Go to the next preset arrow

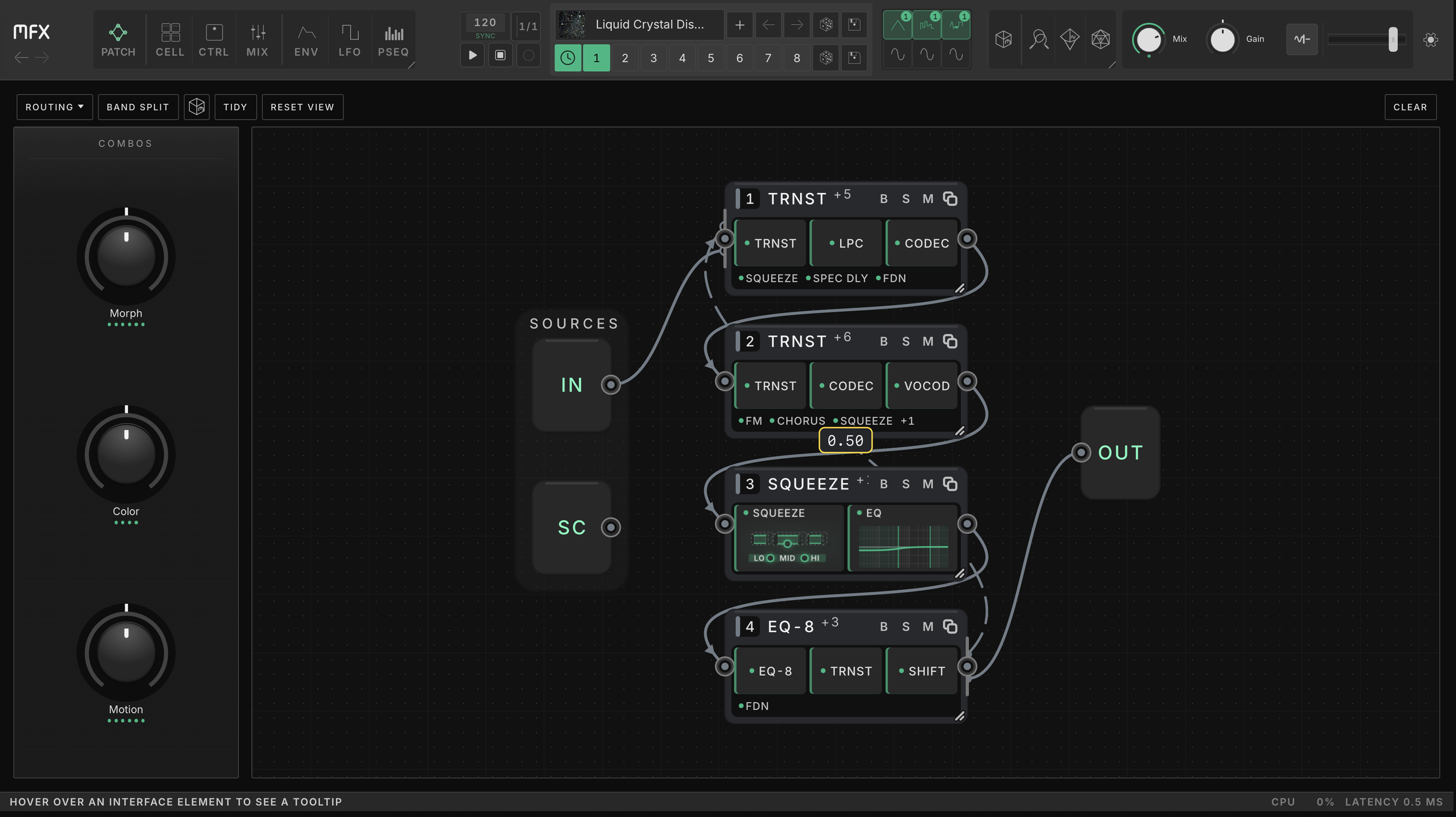click(797, 24)
